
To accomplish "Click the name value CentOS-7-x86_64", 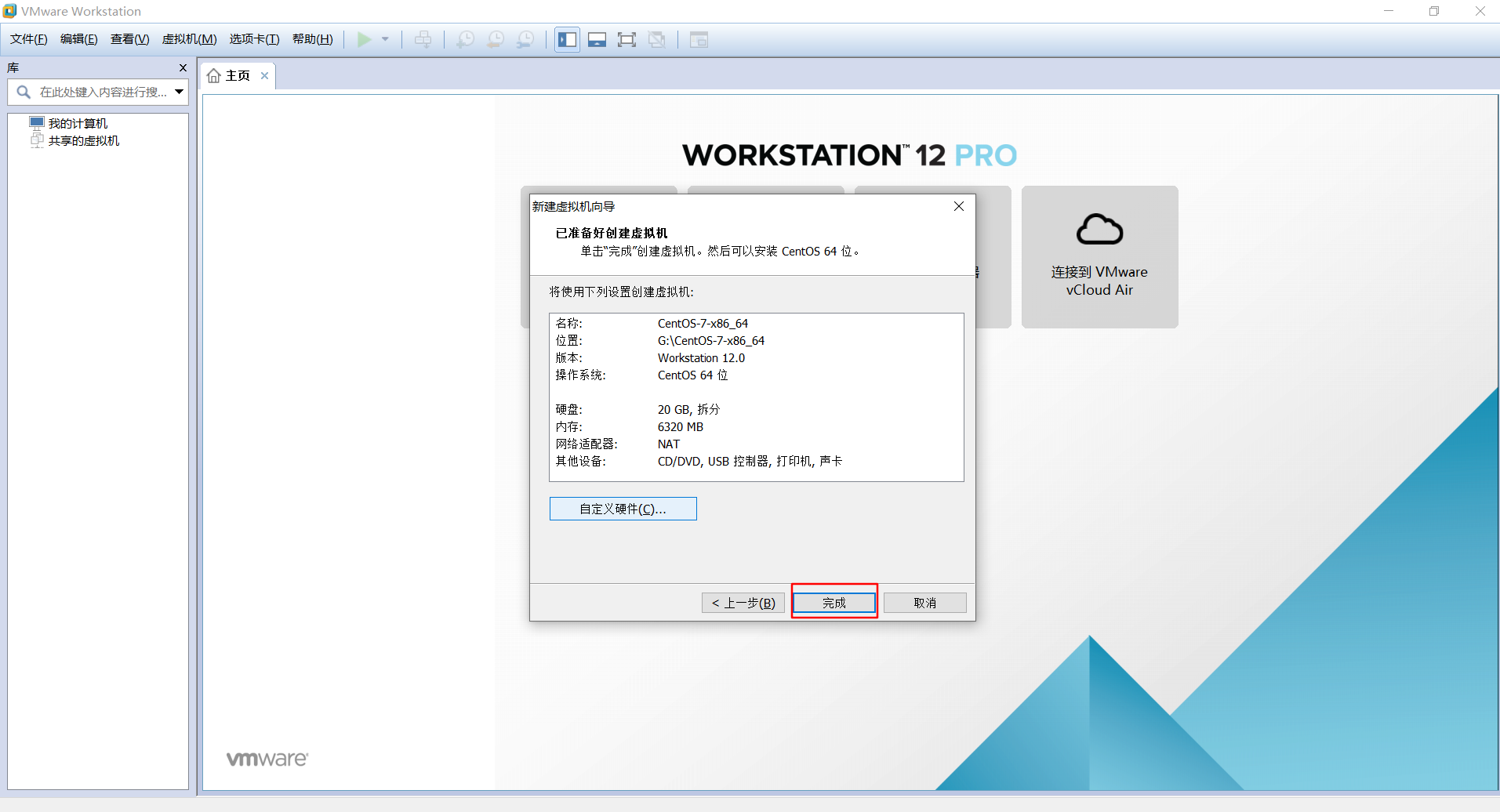I will point(703,324).
